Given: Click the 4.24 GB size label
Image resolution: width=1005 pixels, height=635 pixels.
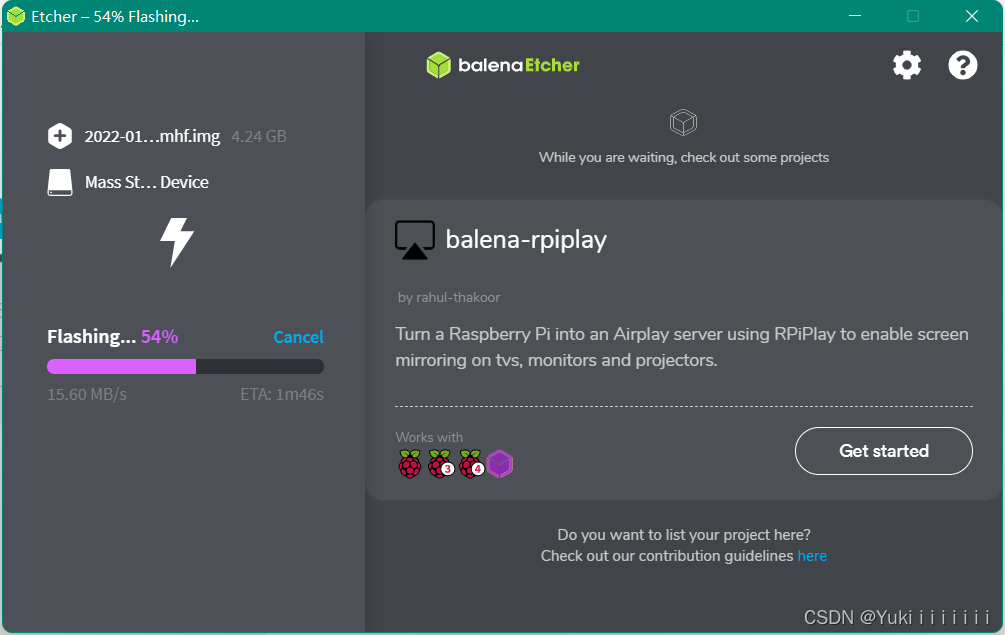Looking at the screenshot, I should 259,136.
